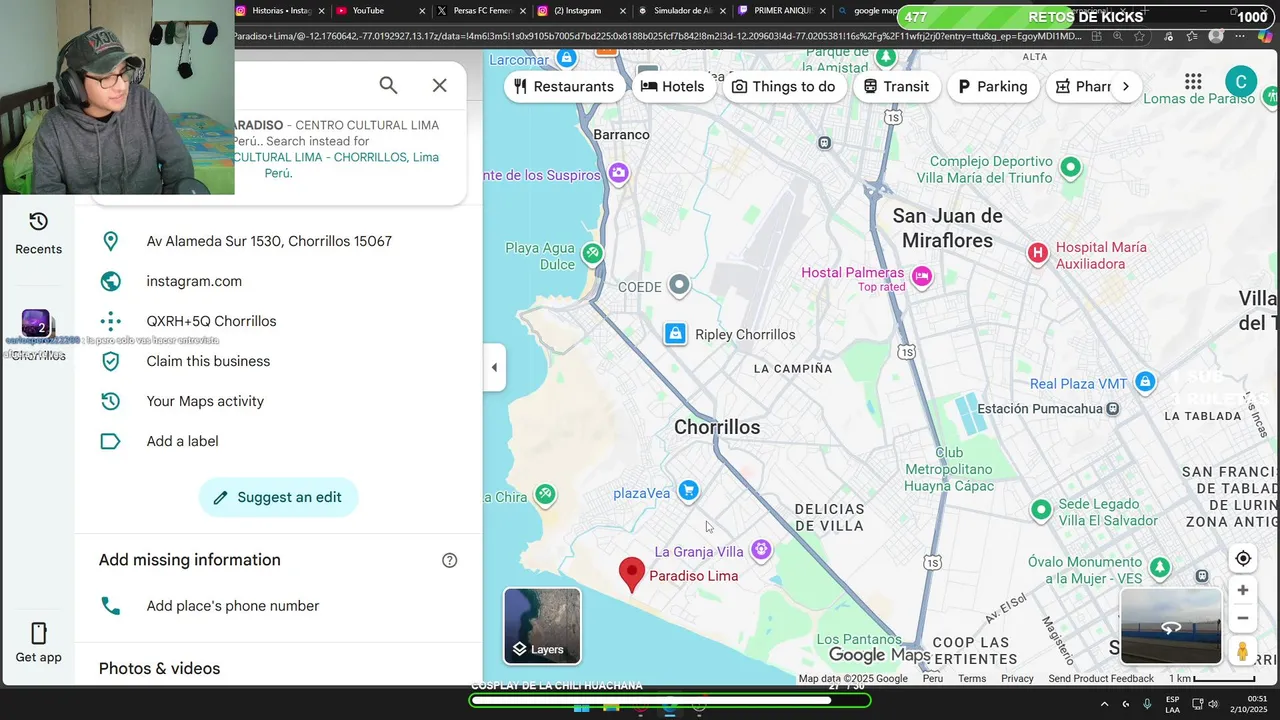Select the Street View pegman
The width and height of the screenshot is (1280, 720).
(x=1243, y=651)
